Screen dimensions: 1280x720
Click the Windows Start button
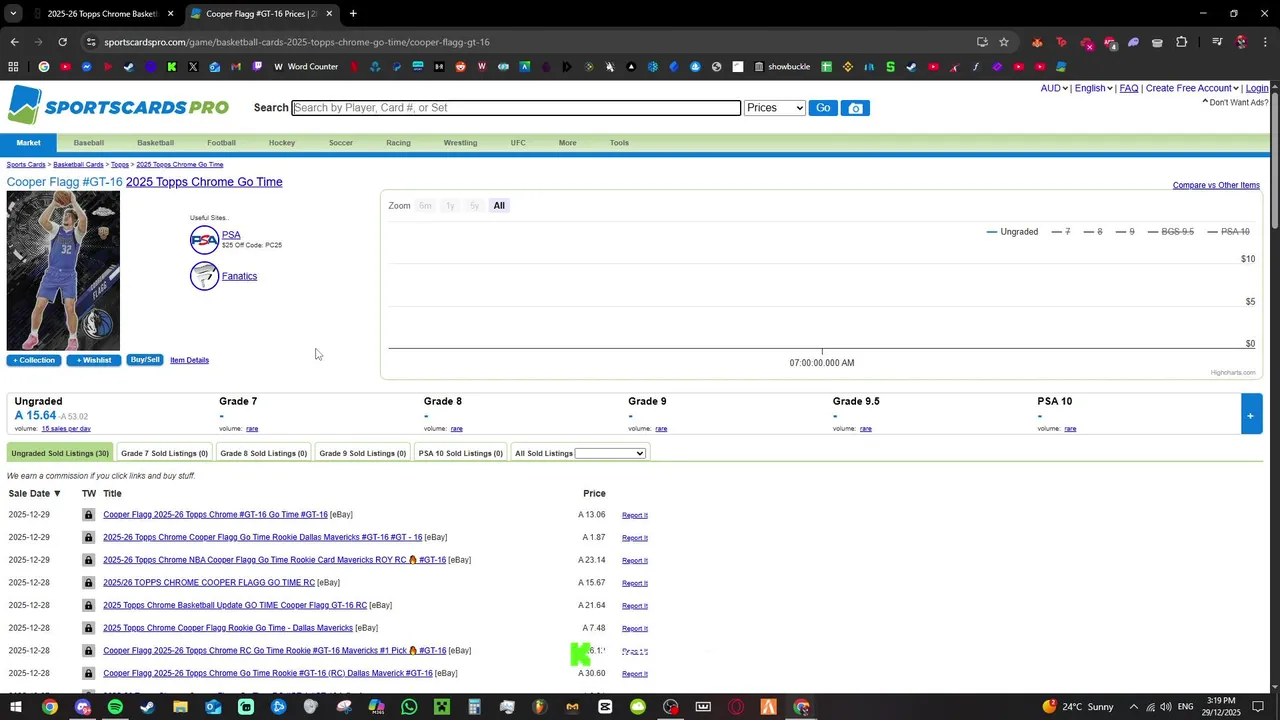16,707
